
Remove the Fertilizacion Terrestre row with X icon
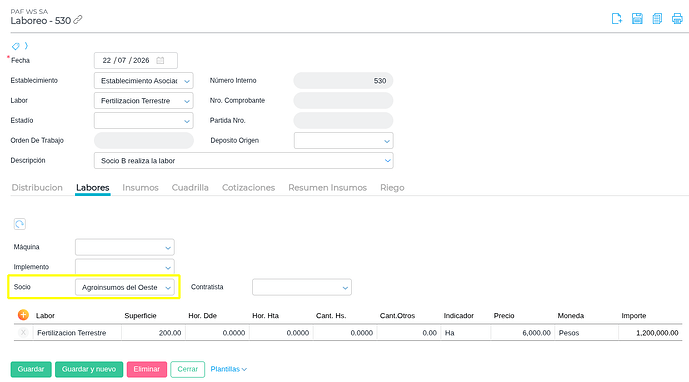pyautogui.click(x=23, y=332)
